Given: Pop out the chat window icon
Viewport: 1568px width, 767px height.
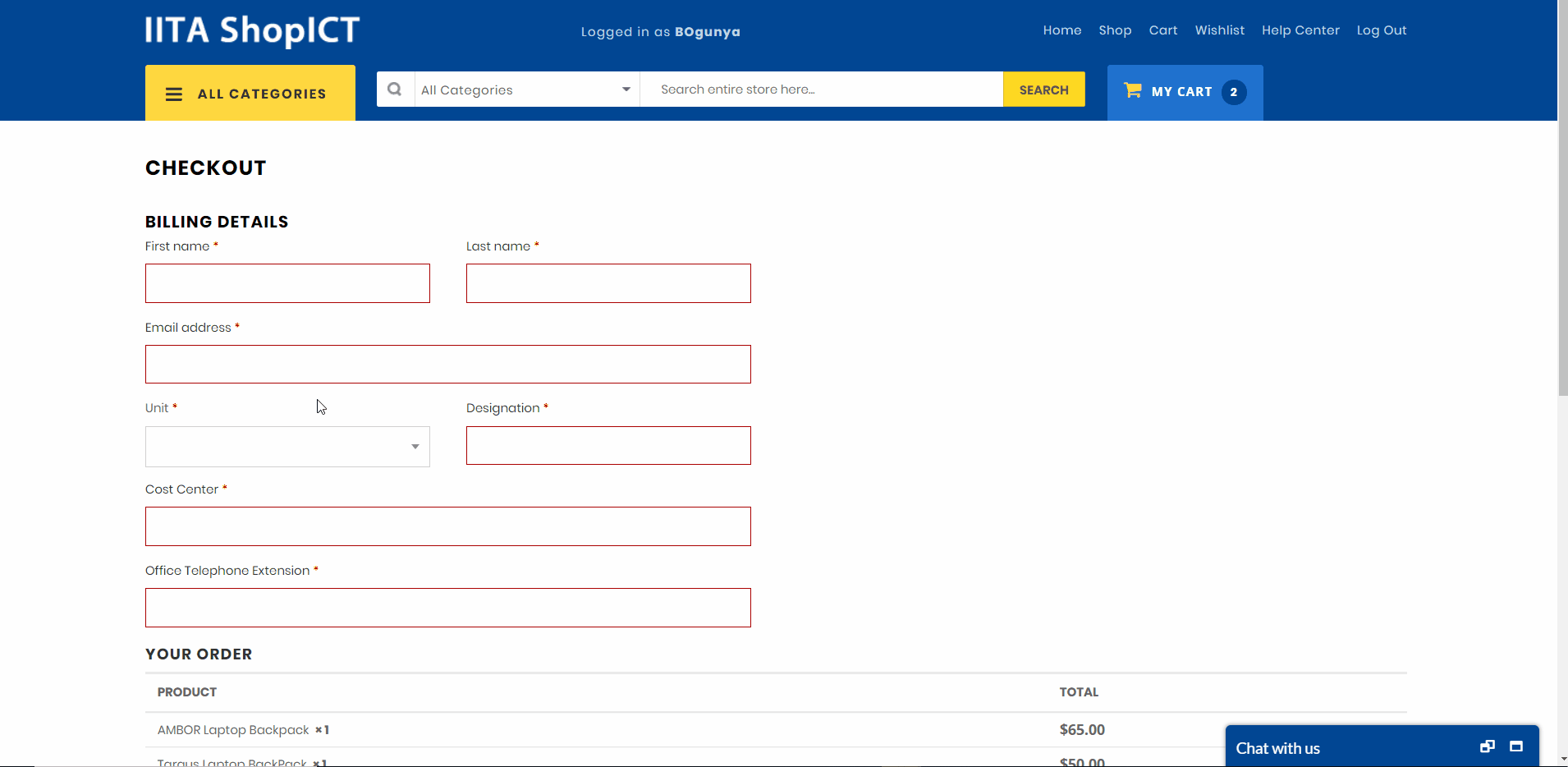Looking at the screenshot, I should pos(1488,746).
